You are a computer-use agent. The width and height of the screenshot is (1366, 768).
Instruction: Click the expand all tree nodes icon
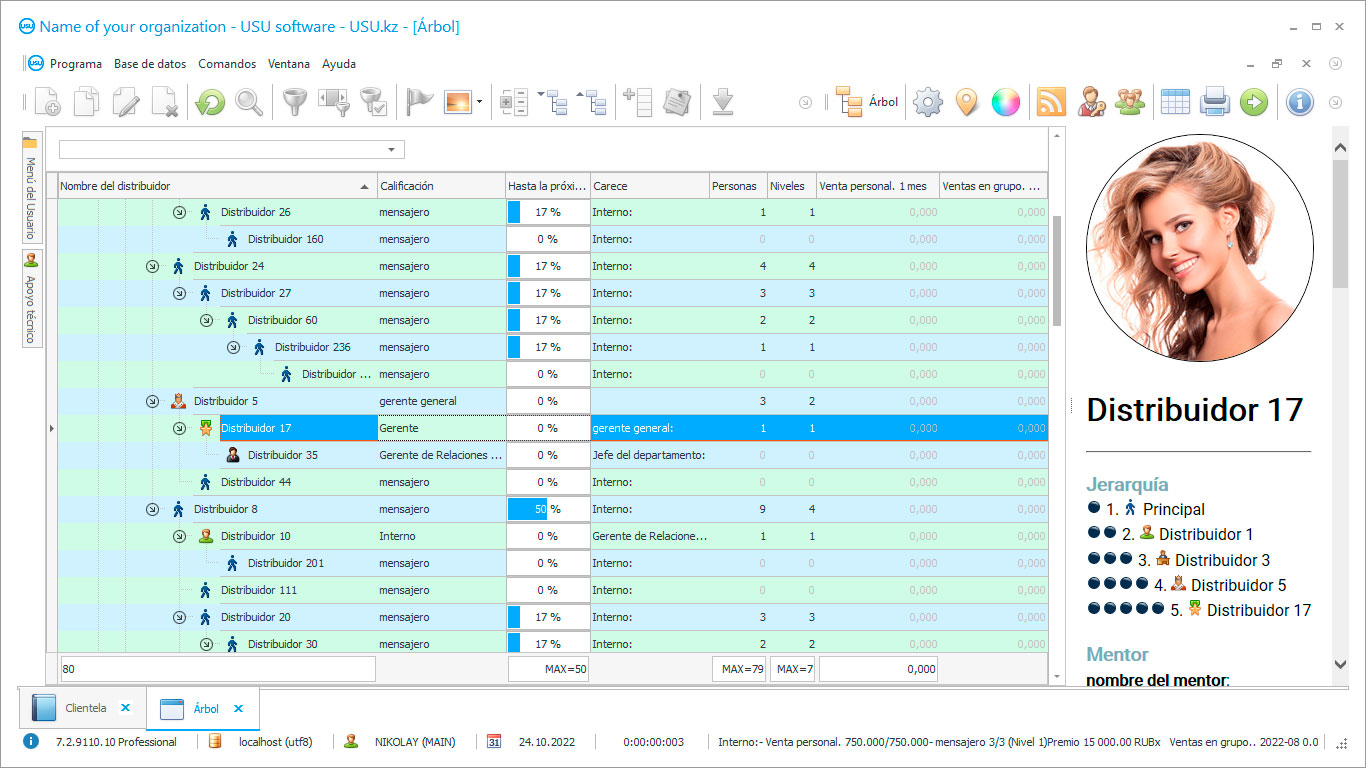tap(553, 102)
